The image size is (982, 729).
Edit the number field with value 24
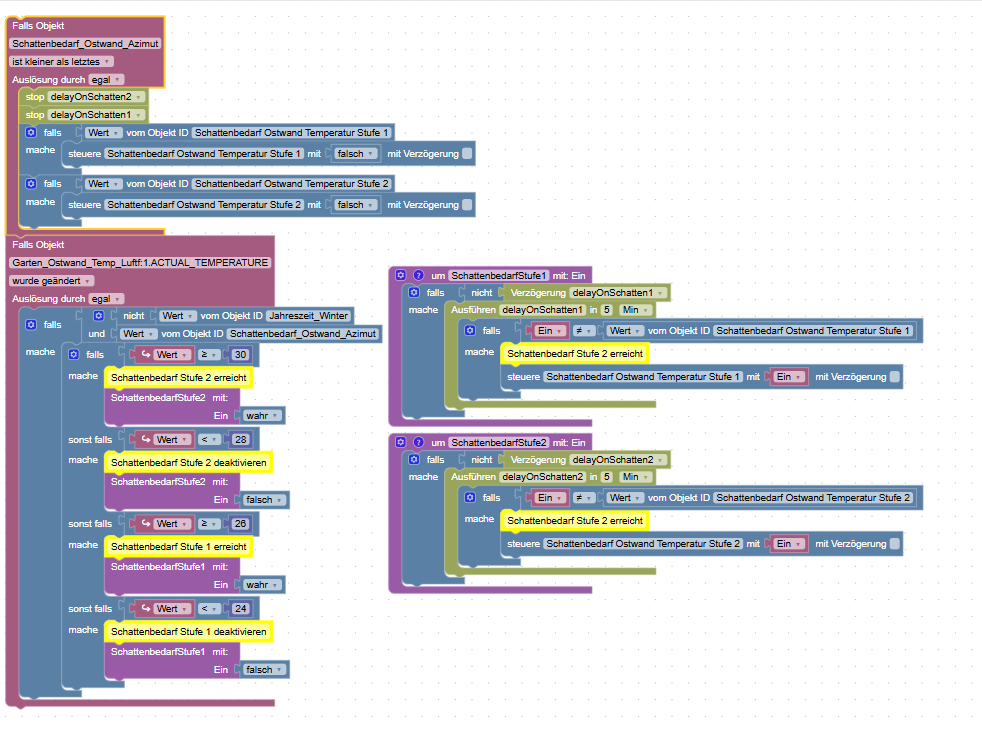pos(240,608)
